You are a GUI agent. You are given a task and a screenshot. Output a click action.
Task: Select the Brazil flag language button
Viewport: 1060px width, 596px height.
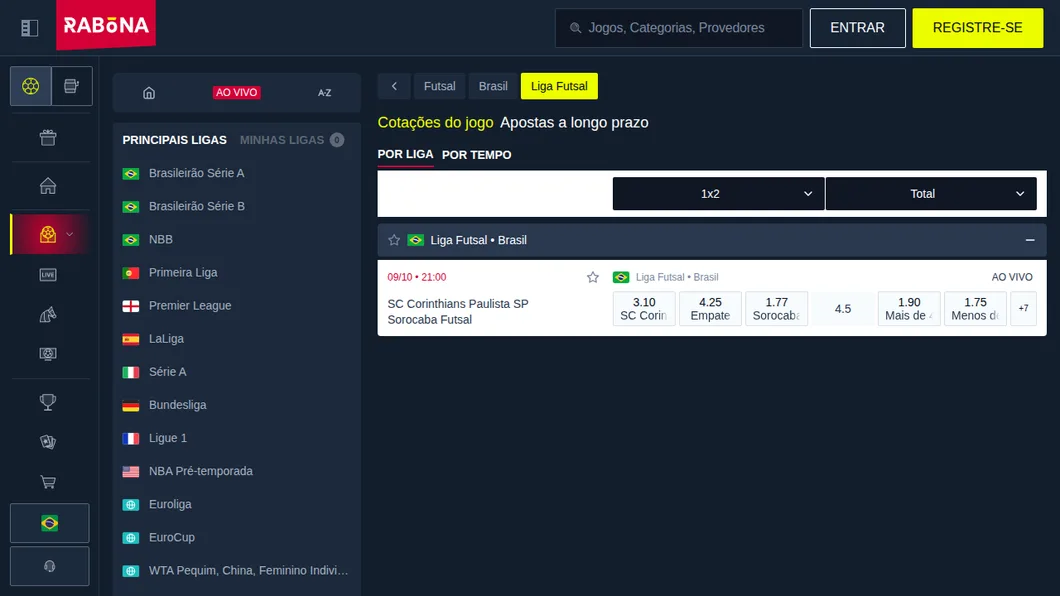coord(49,523)
